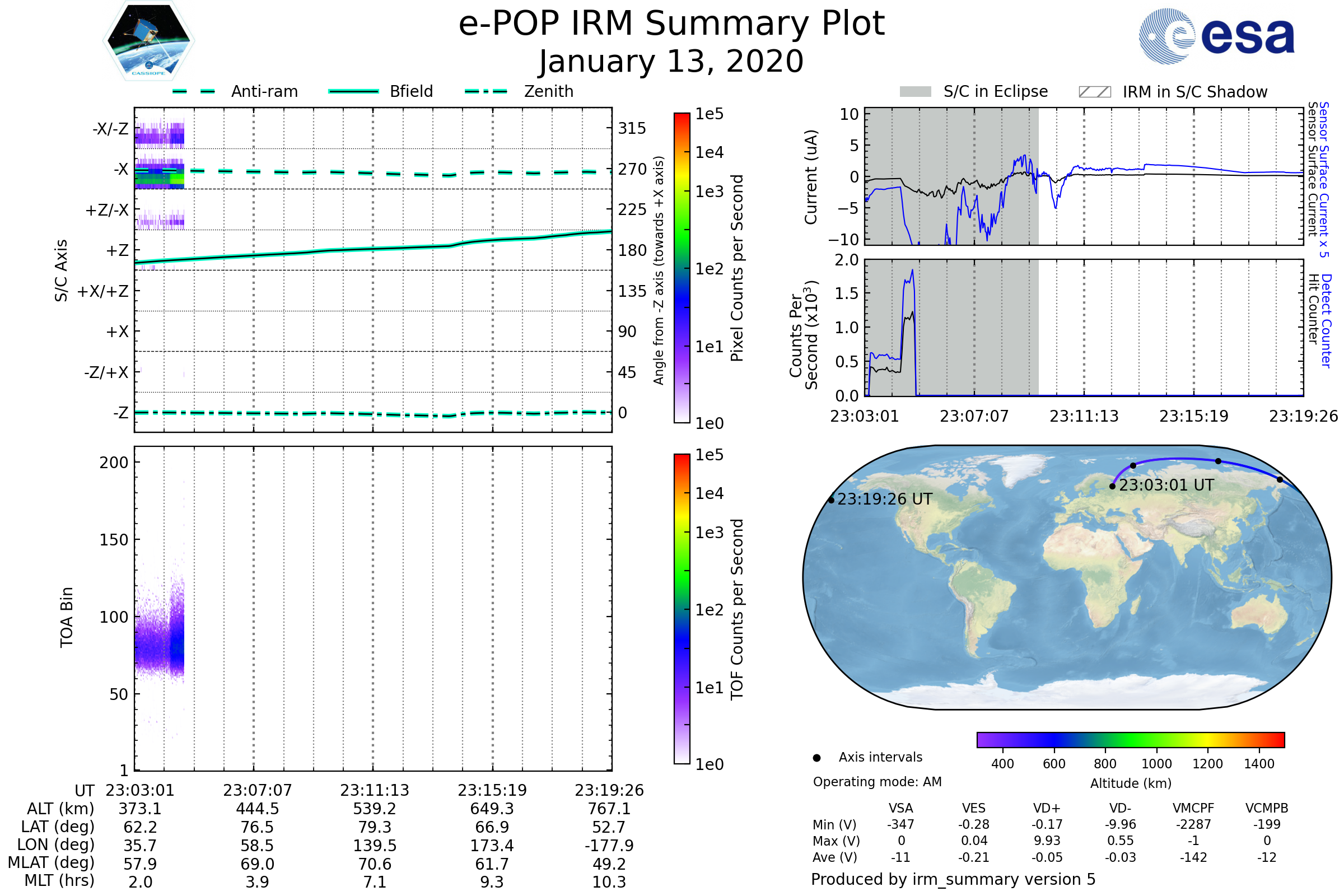1344x896 pixels.
Task: Click the gray S/C in Eclipse legend swatch
Action: [x=916, y=92]
